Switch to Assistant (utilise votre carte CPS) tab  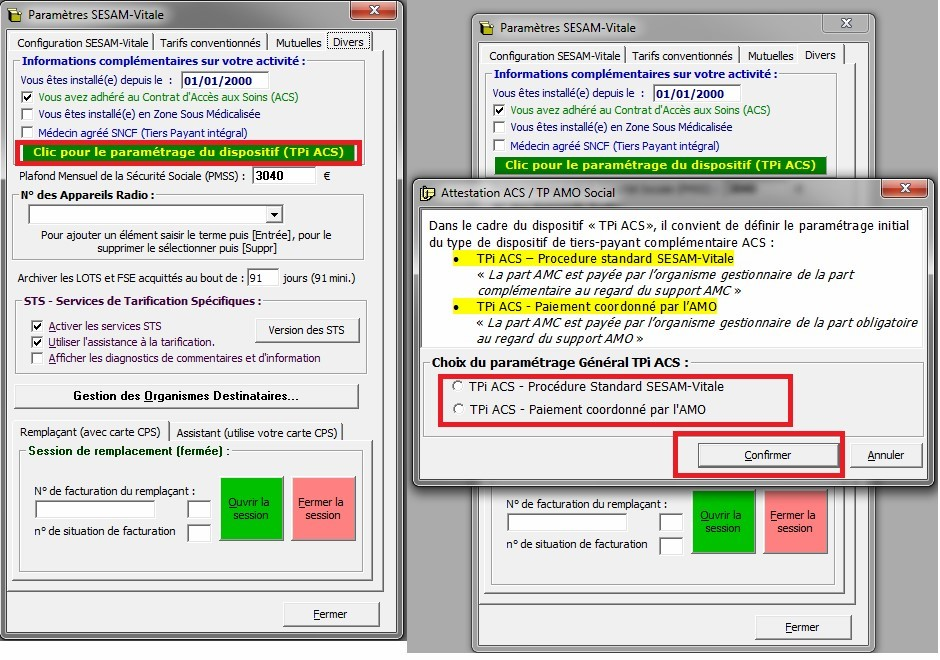[x=257, y=432]
